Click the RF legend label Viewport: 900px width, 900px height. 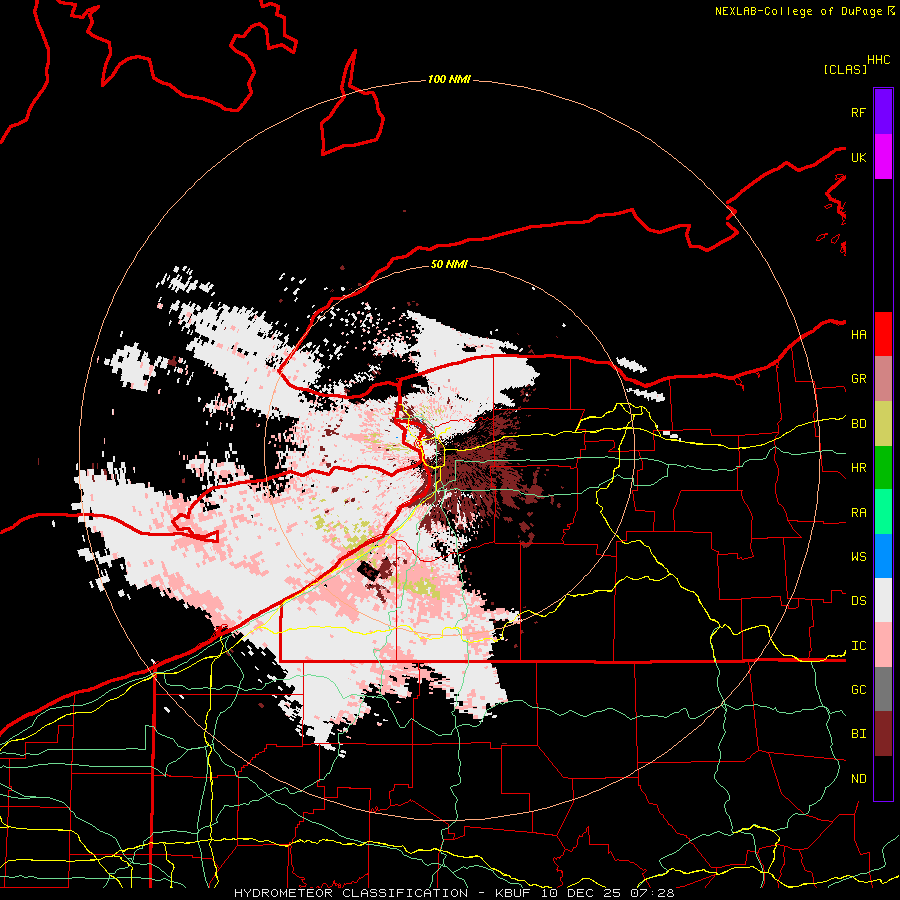858,112
